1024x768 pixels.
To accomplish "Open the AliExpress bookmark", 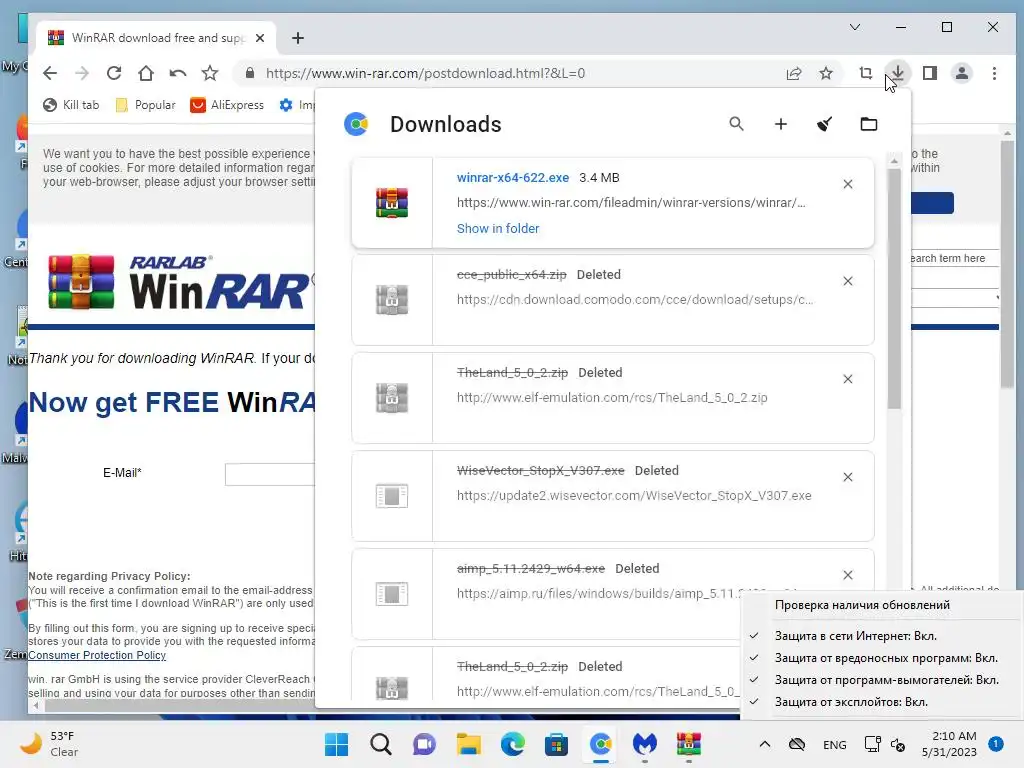I will pyautogui.click(x=227, y=104).
